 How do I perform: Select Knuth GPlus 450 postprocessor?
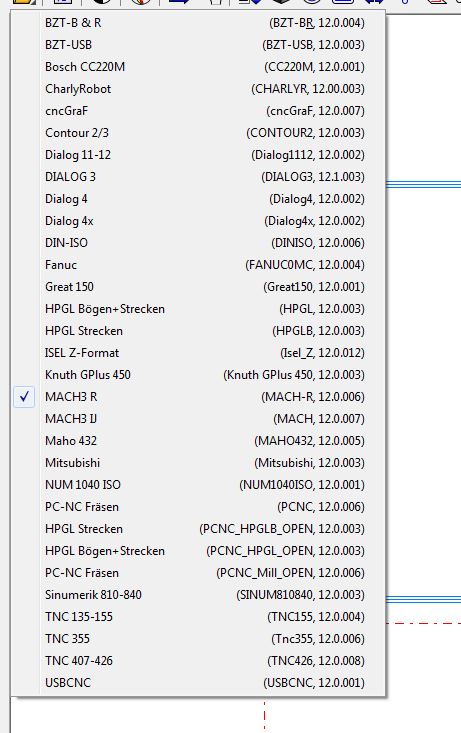pyautogui.click(x=198, y=375)
